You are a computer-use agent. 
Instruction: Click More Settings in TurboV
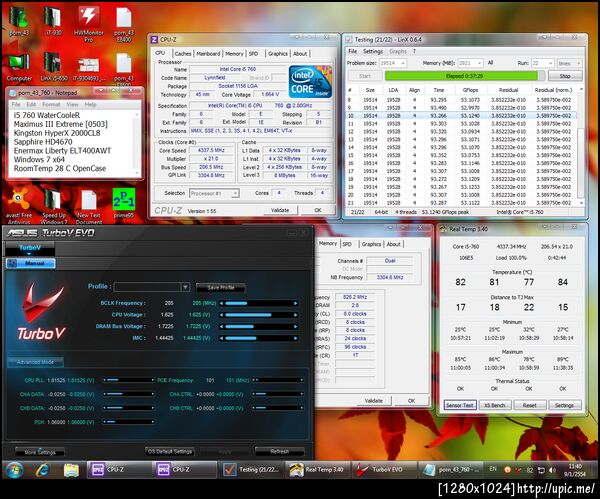40,452
